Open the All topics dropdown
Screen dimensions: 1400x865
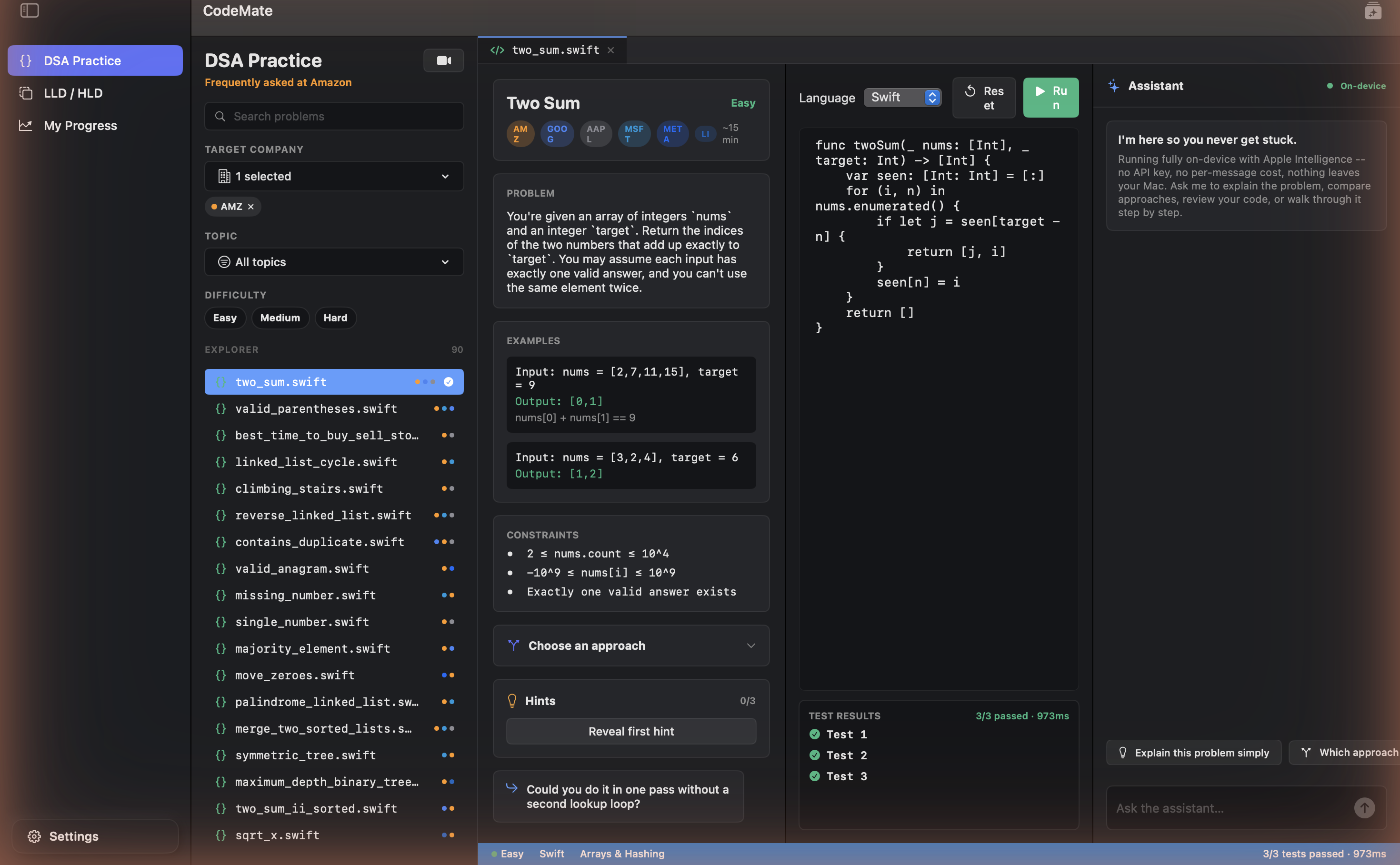point(334,262)
